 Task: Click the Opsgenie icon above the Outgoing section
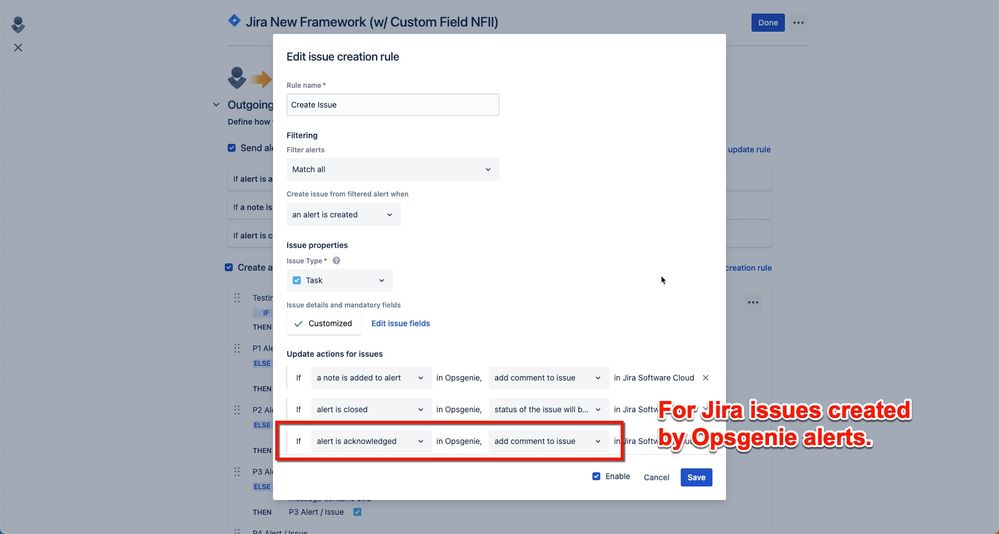(x=237, y=78)
